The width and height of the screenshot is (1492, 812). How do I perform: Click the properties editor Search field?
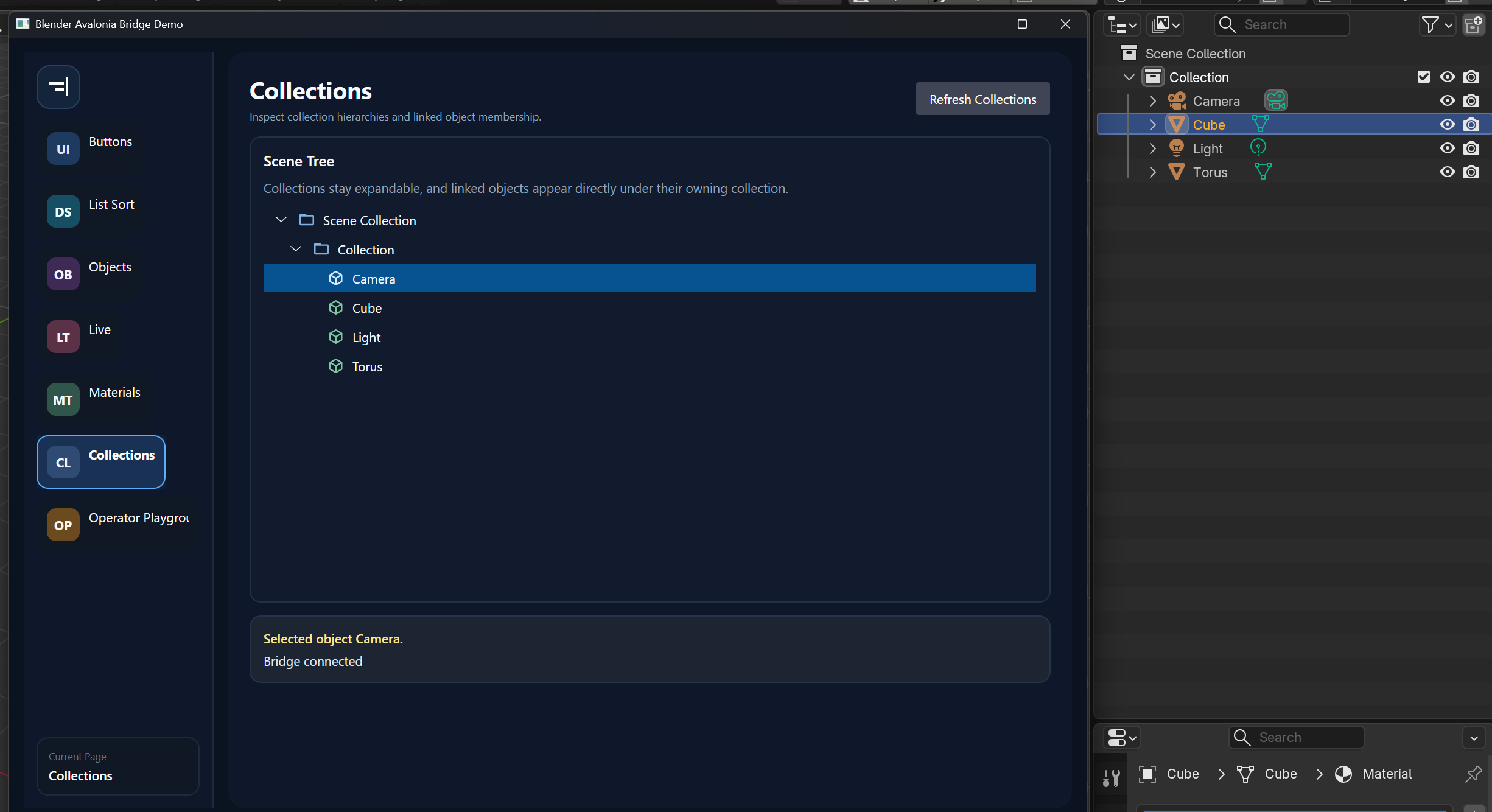point(1296,738)
